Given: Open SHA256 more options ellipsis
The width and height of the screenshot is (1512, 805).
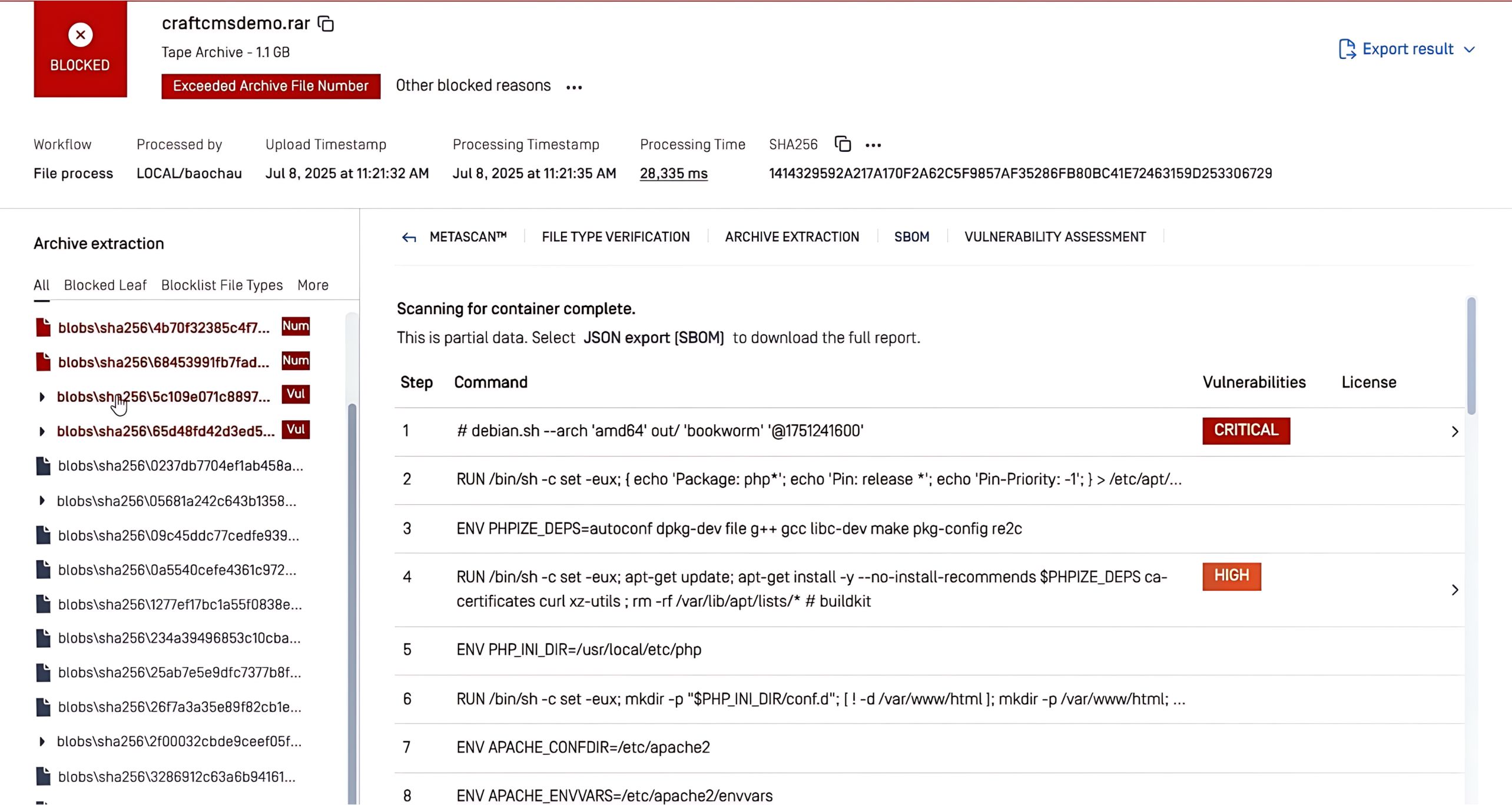Looking at the screenshot, I should (x=873, y=145).
